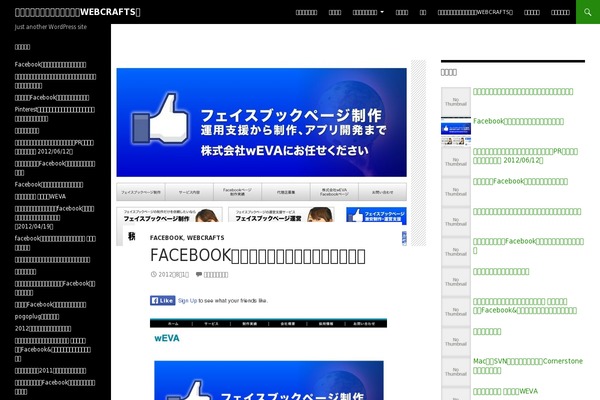Image resolution: width=600 pixels, height=400 pixels.
Task: Open the green search magnifier icon
Action: (x=588, y=12)
